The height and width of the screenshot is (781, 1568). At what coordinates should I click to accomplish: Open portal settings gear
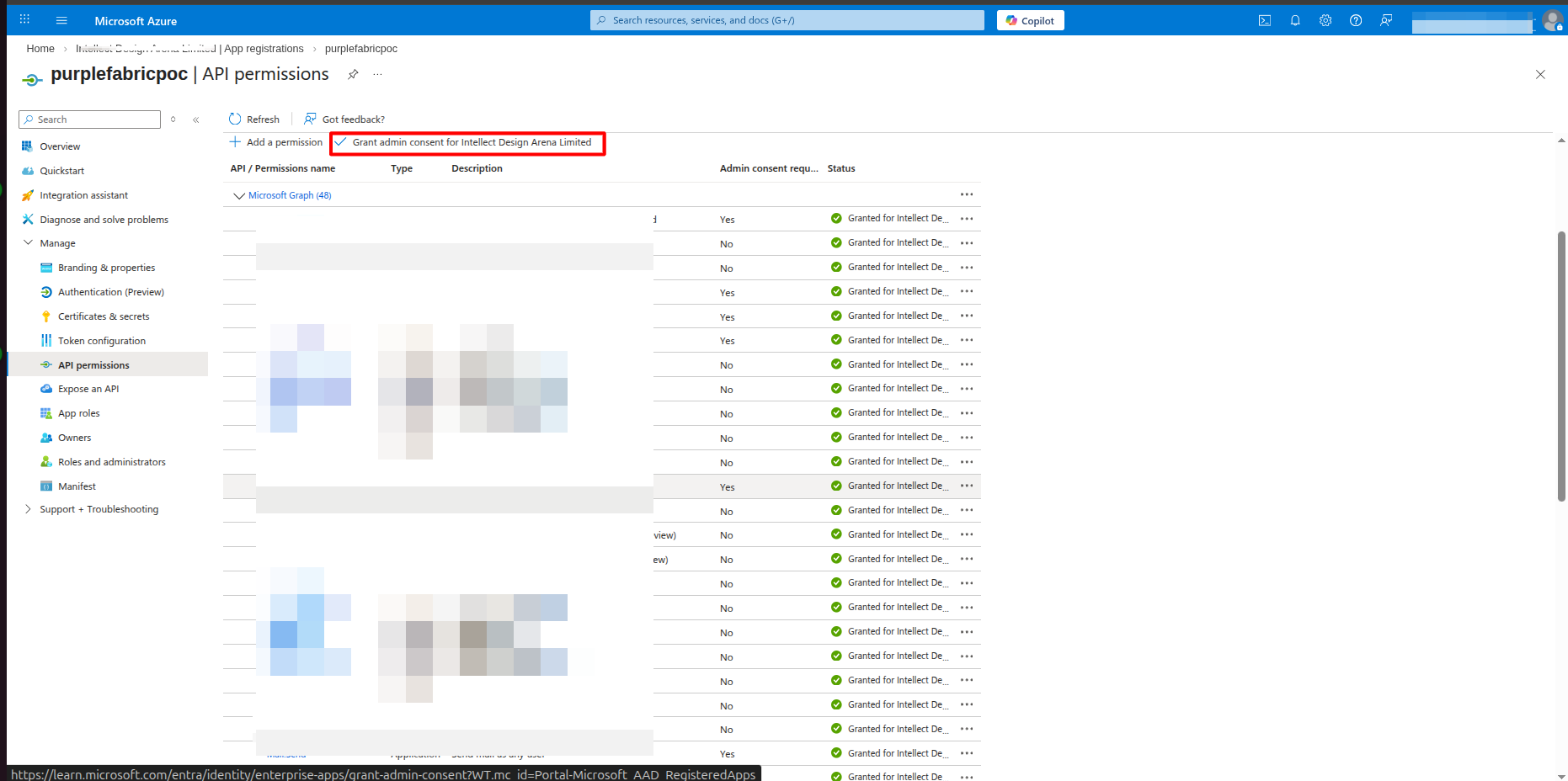pos(1325,20)
